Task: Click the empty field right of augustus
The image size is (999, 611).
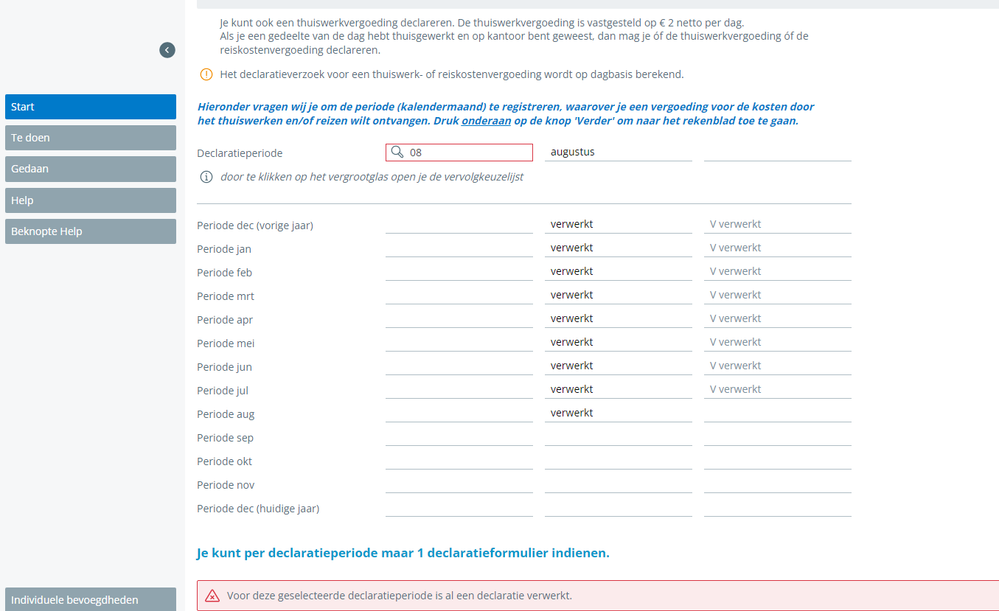Action: pyautogui.click(x=777, y=152)
